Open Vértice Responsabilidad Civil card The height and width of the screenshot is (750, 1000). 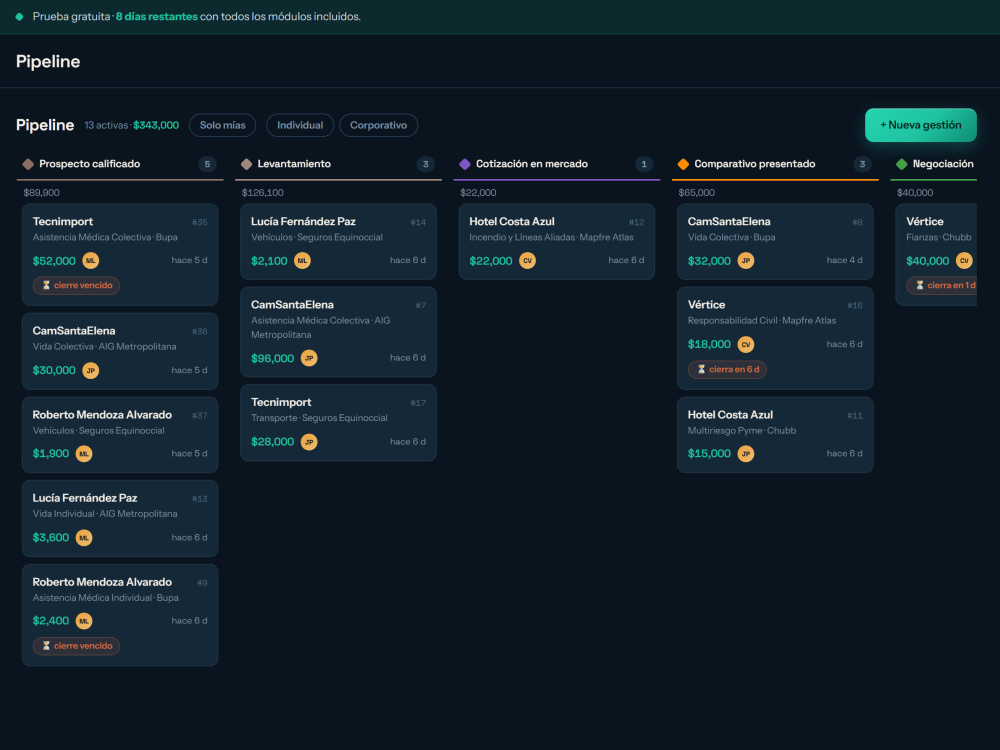[x=775, y=338]
